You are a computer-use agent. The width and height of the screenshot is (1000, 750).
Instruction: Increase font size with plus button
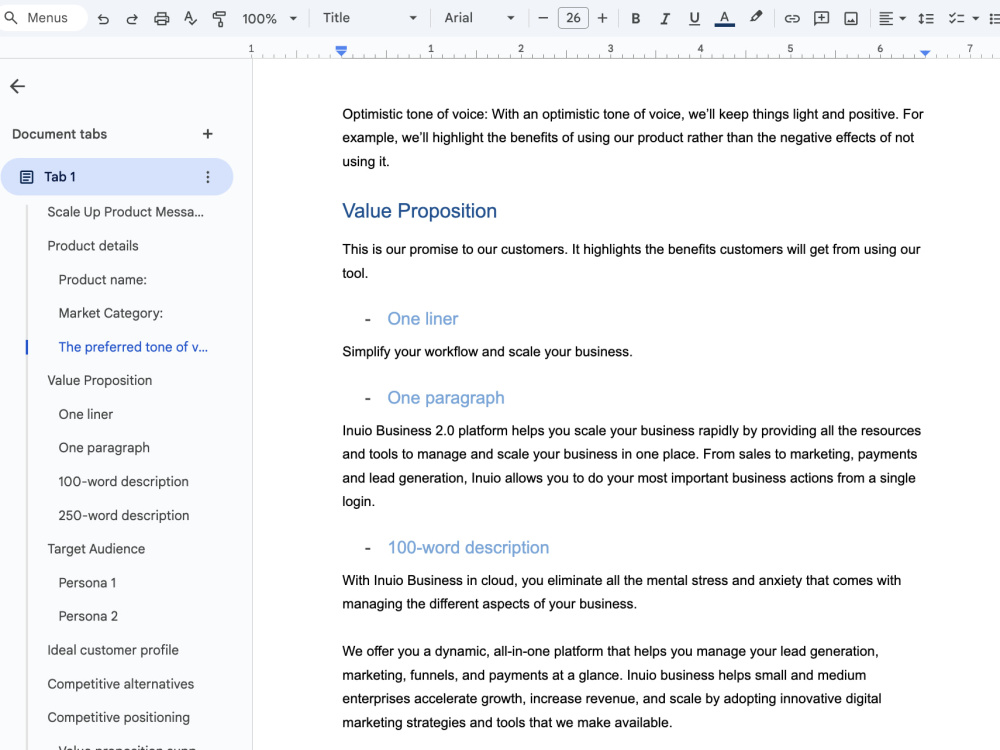[x=602, y=18]
